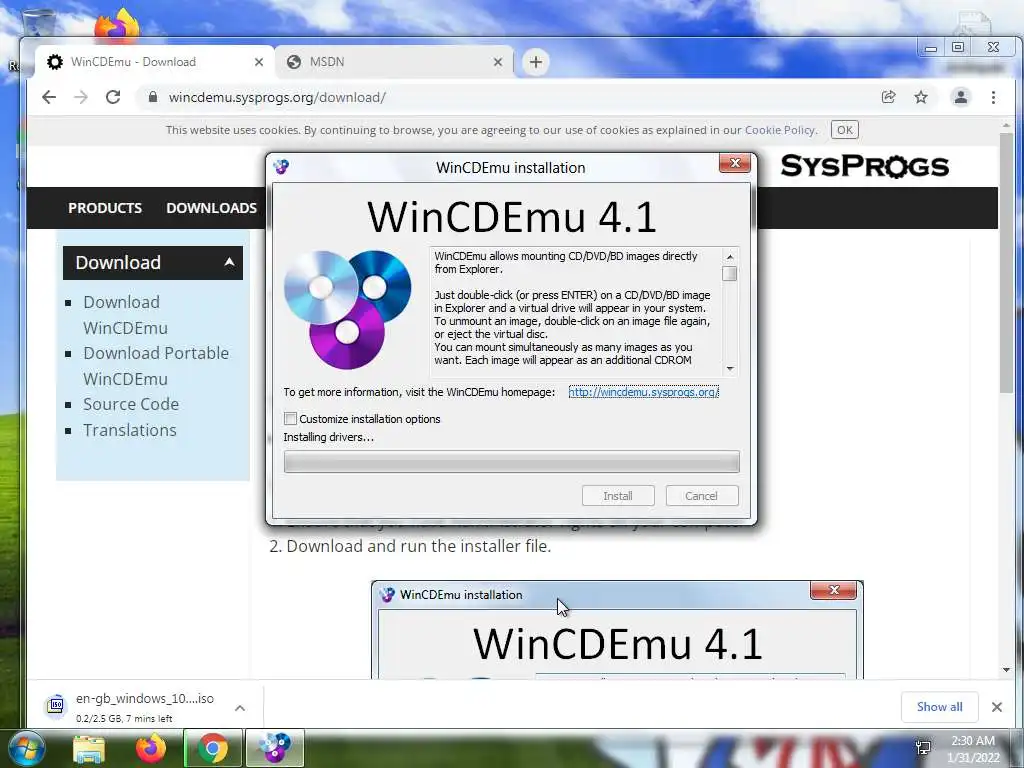This screenshot has height=768, width=1024.
Task: Click installer description scroll up arrow
Action: [x=730, y=257]
